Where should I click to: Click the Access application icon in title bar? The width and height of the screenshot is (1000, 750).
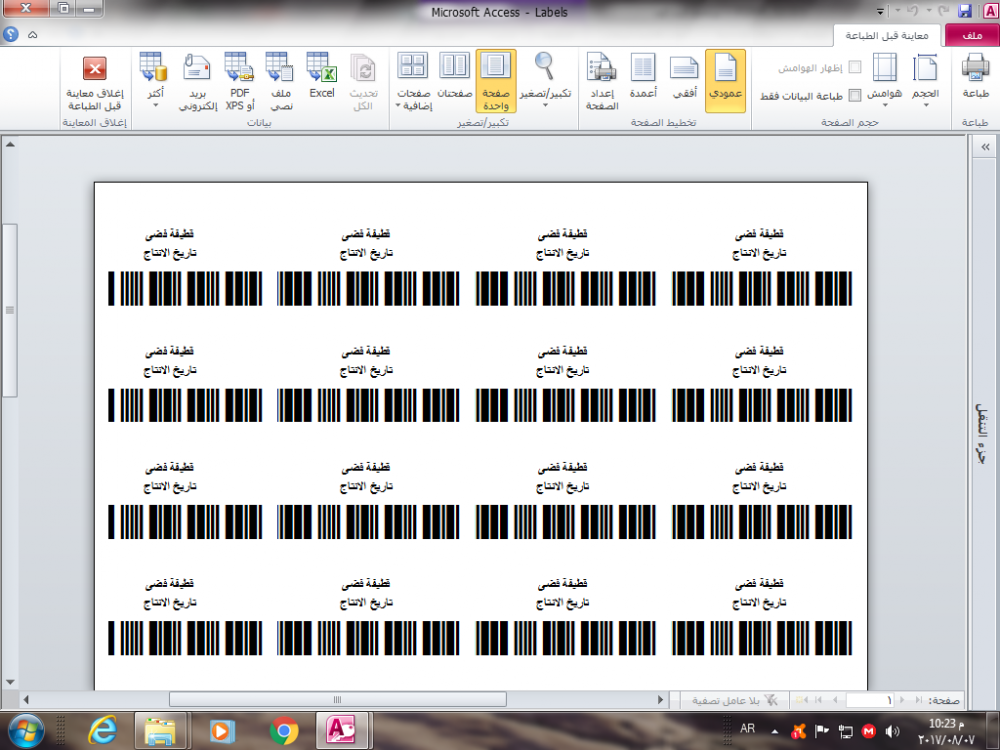990,11
